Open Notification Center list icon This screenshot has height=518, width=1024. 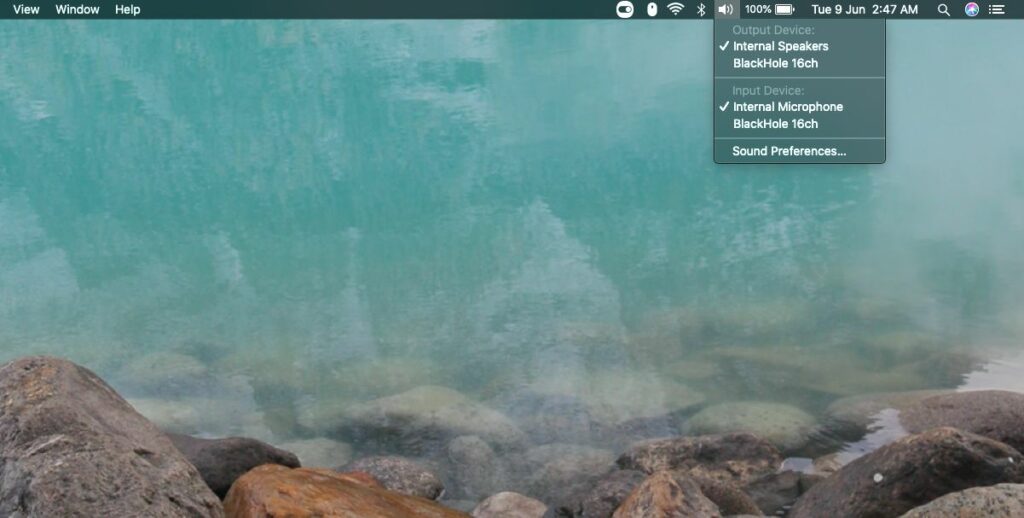click(997, 9)
